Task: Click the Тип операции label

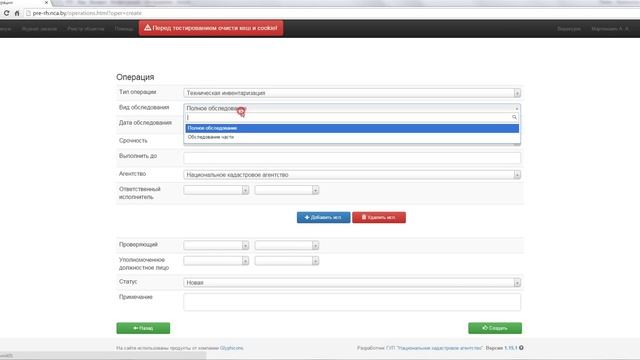Action: 138,92
